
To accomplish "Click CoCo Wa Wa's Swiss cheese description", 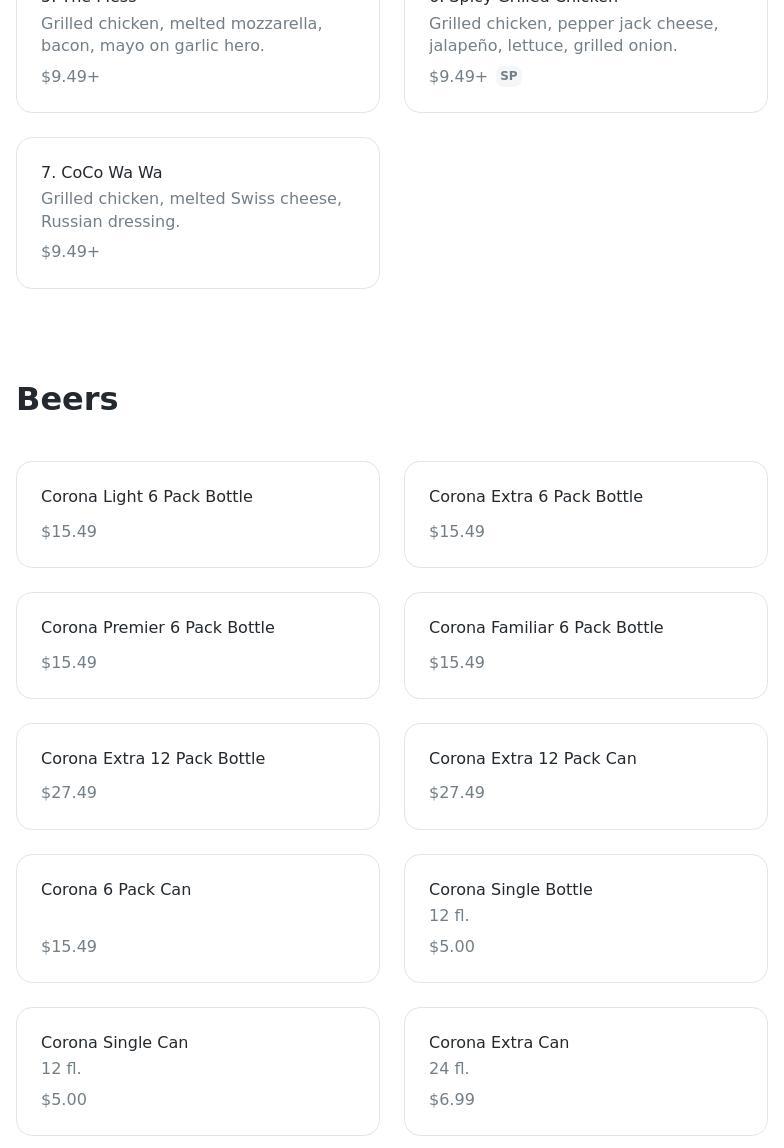I will click(191, 210).
